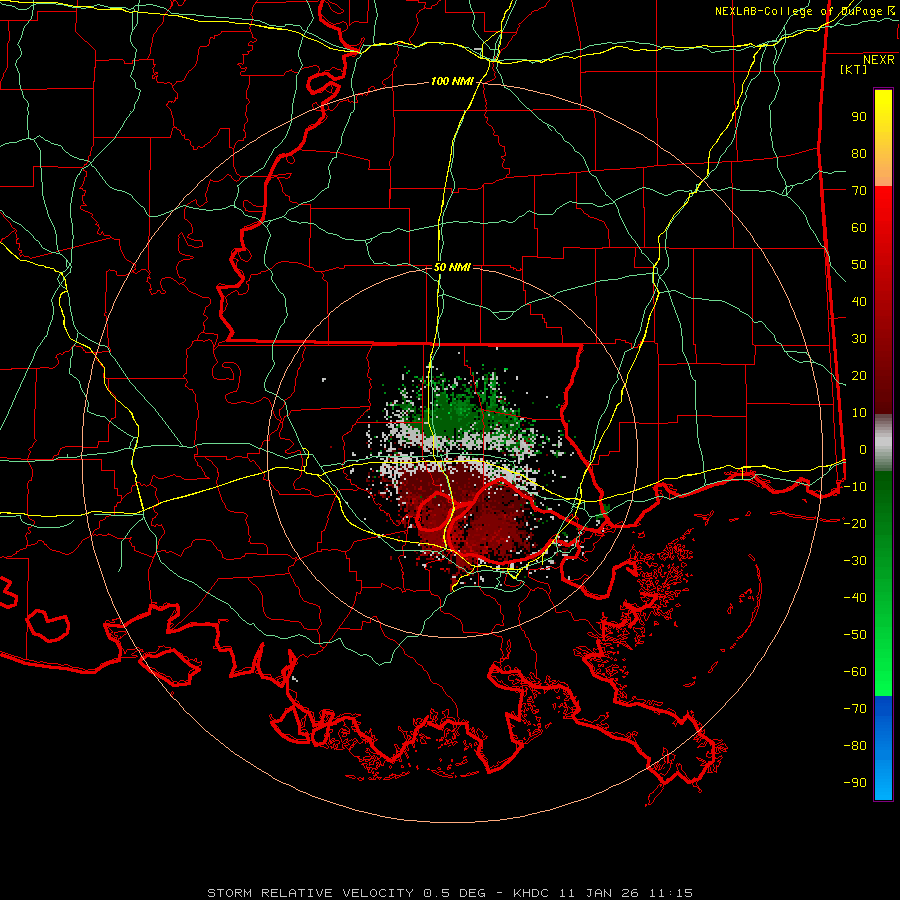Click the 10 value on the velocity scale
900x900 pixels.
tap(859, 413)
